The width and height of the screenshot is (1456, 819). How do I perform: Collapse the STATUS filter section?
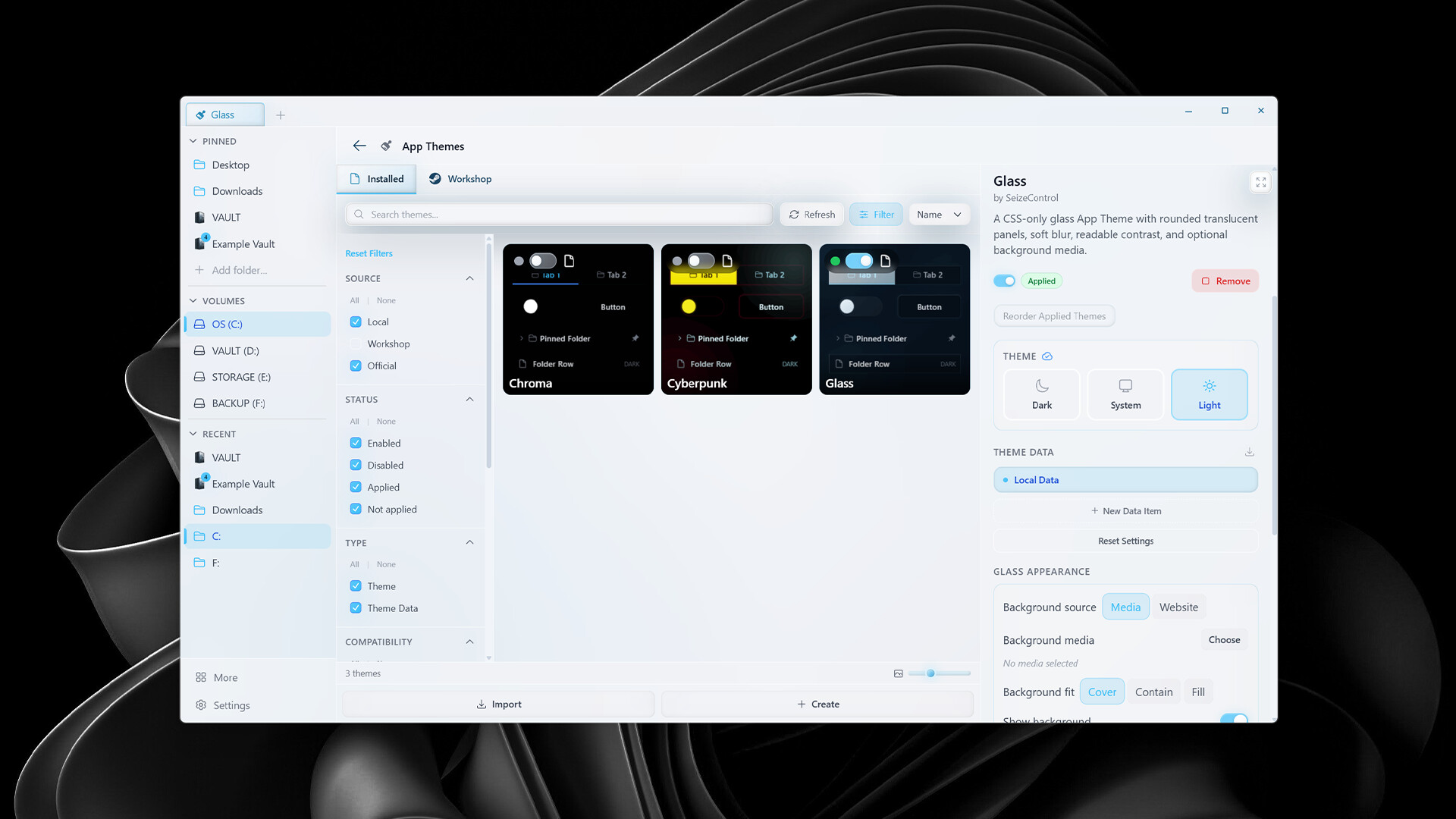[469, 400]
